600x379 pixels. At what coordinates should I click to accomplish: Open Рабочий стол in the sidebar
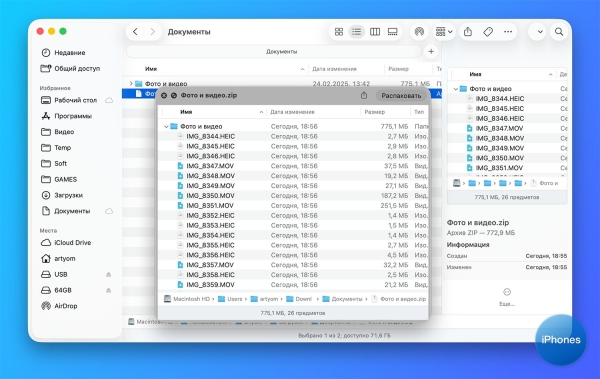pyautogui.click(x=75, y=100)
